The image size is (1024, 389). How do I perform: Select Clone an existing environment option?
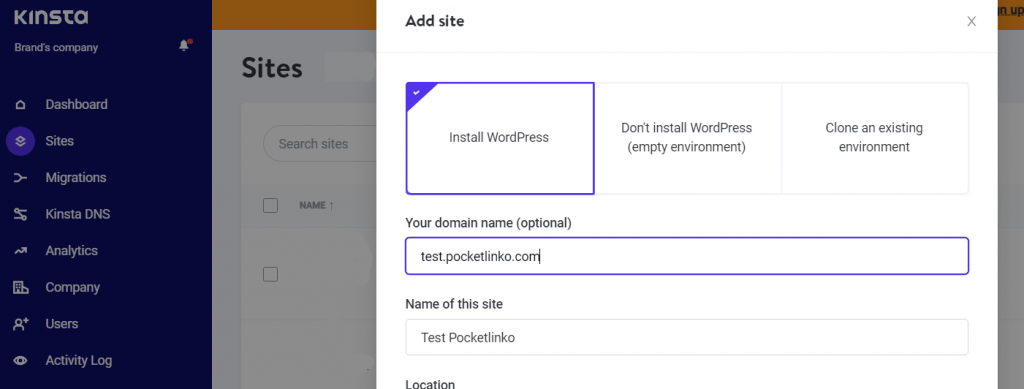coord(874,138)
